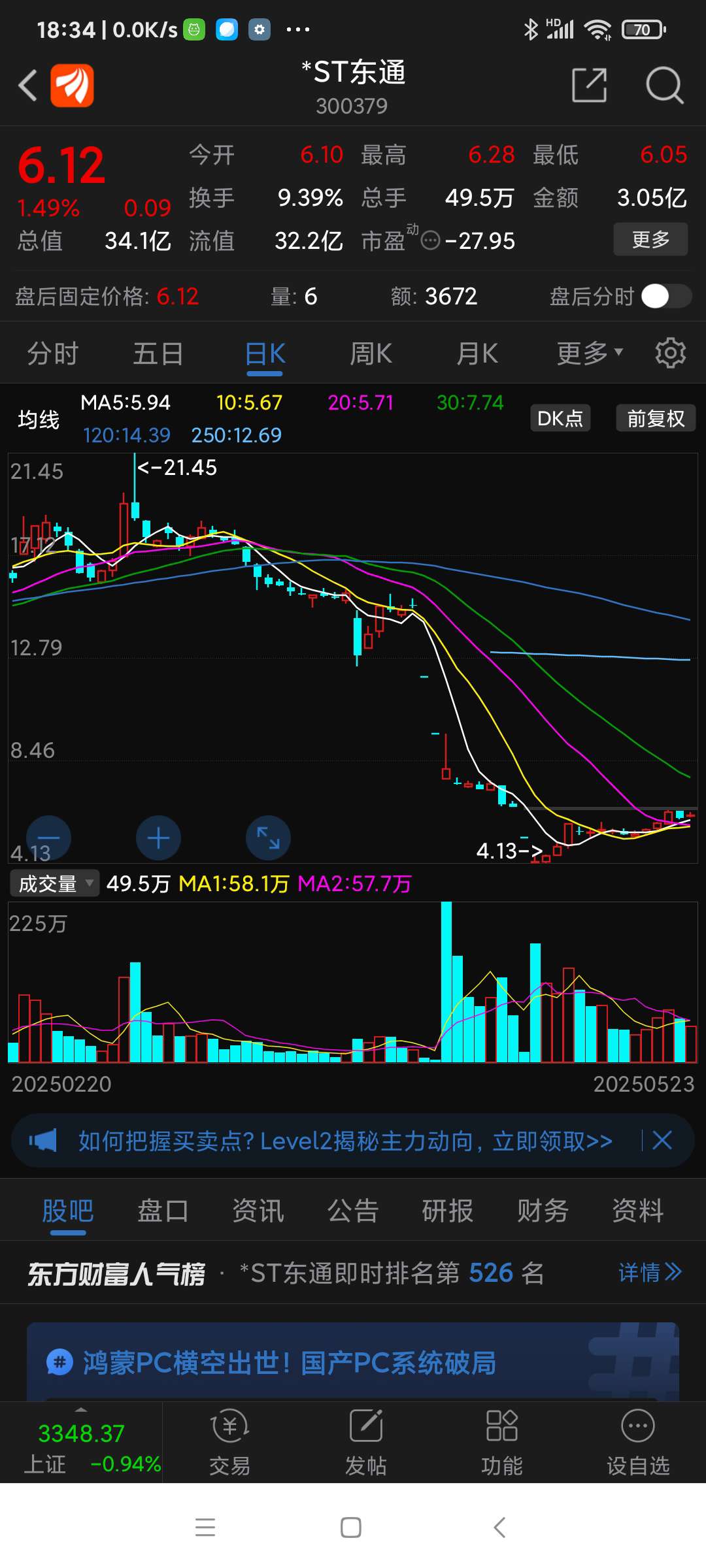Expand 详情 ranking details chevrons
The image size is (706, 1568).
tap(650, 1272)
